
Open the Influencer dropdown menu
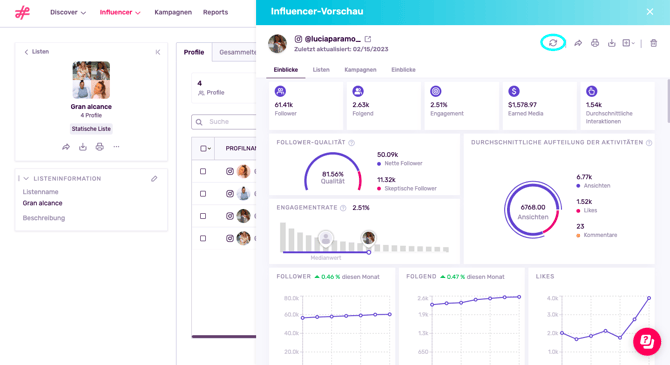pos(120,12)
